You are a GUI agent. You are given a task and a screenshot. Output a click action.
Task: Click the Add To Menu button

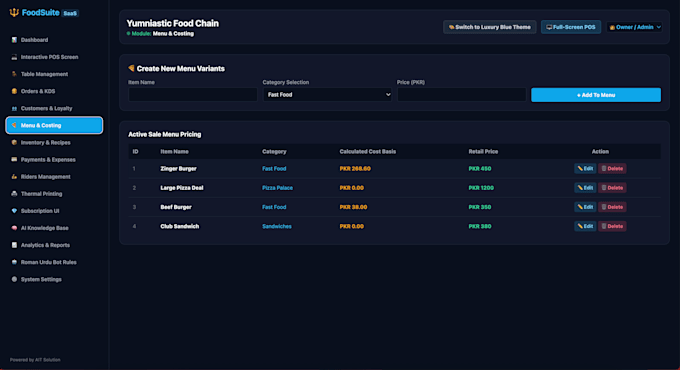point(596,95)
